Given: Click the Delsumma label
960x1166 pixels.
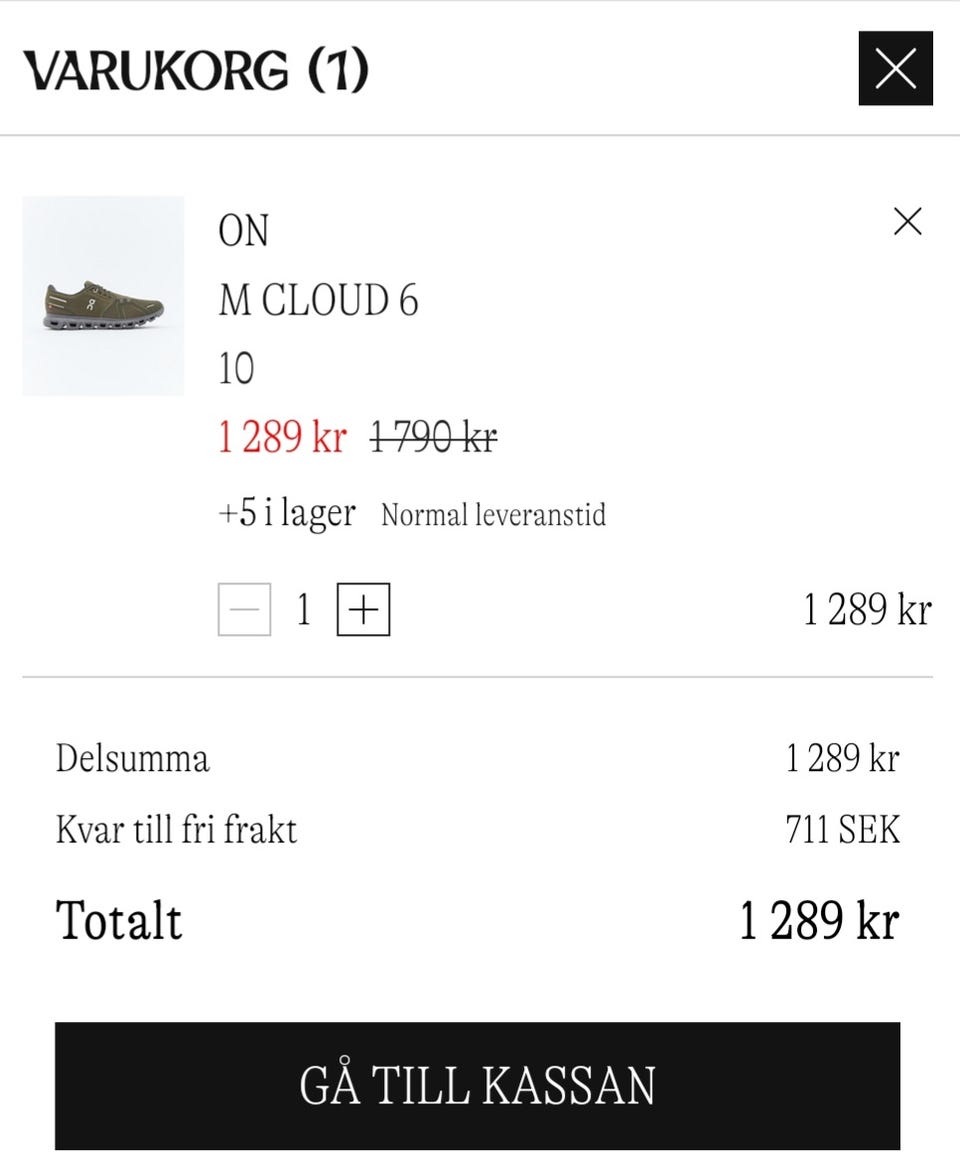Looking at the screenshot, I should click(x=132, y=758).
